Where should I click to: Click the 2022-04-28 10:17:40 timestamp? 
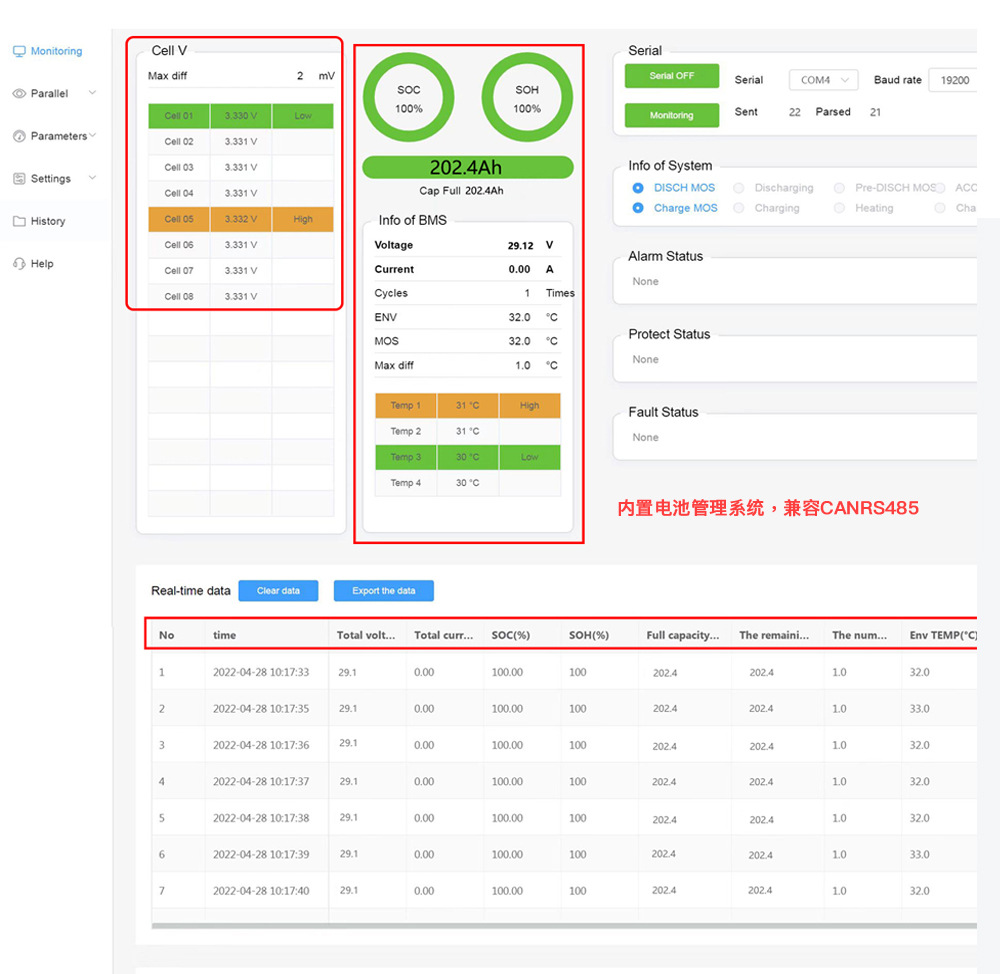[x=261, y=891]
